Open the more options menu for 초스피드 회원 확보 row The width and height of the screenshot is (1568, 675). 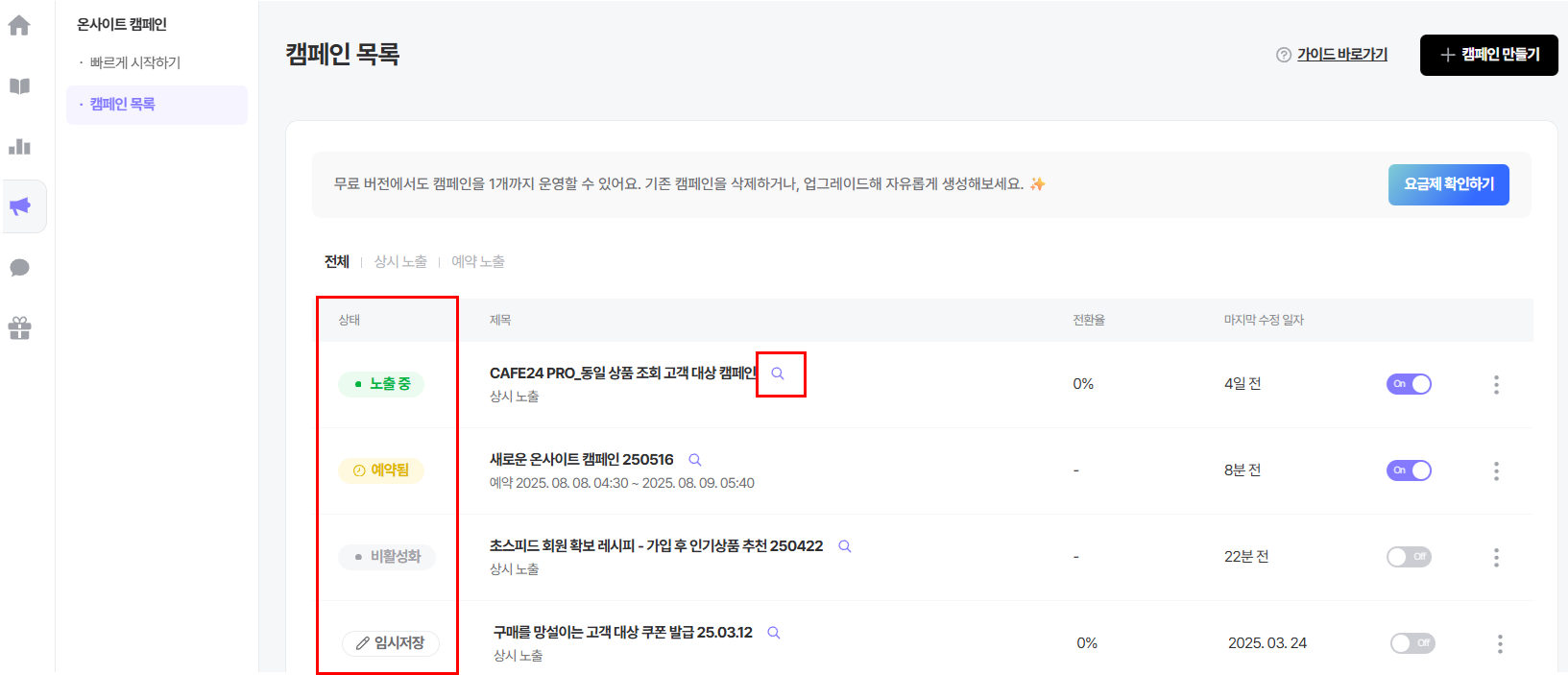point(1496,557)
